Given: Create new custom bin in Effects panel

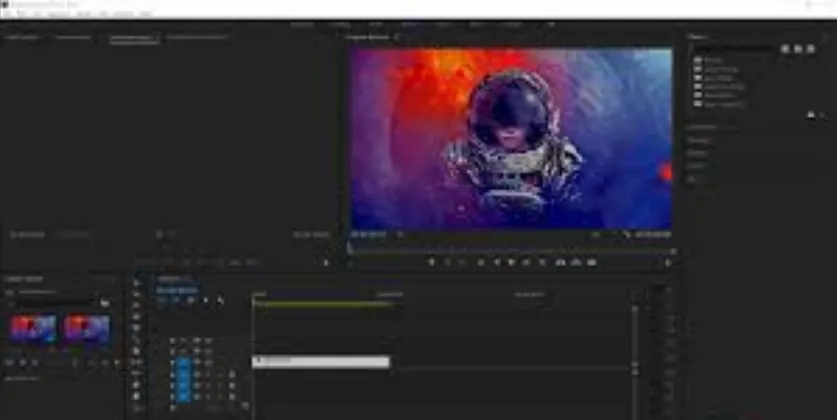Looking at the screenshot, I should 811,115.
